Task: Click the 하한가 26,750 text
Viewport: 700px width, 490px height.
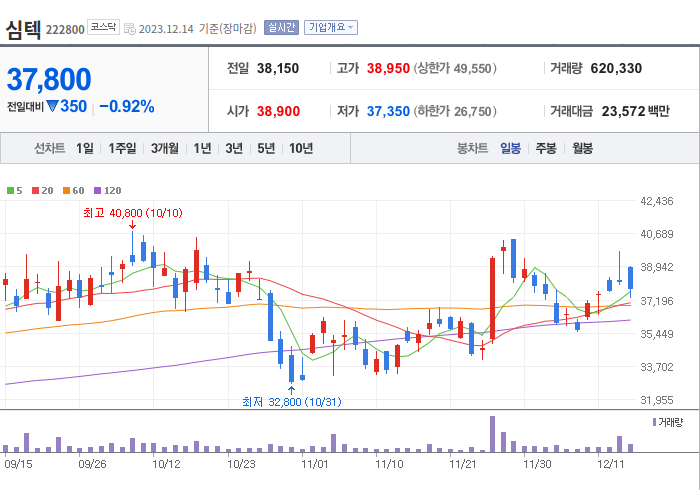Action: tap(455, 111)
